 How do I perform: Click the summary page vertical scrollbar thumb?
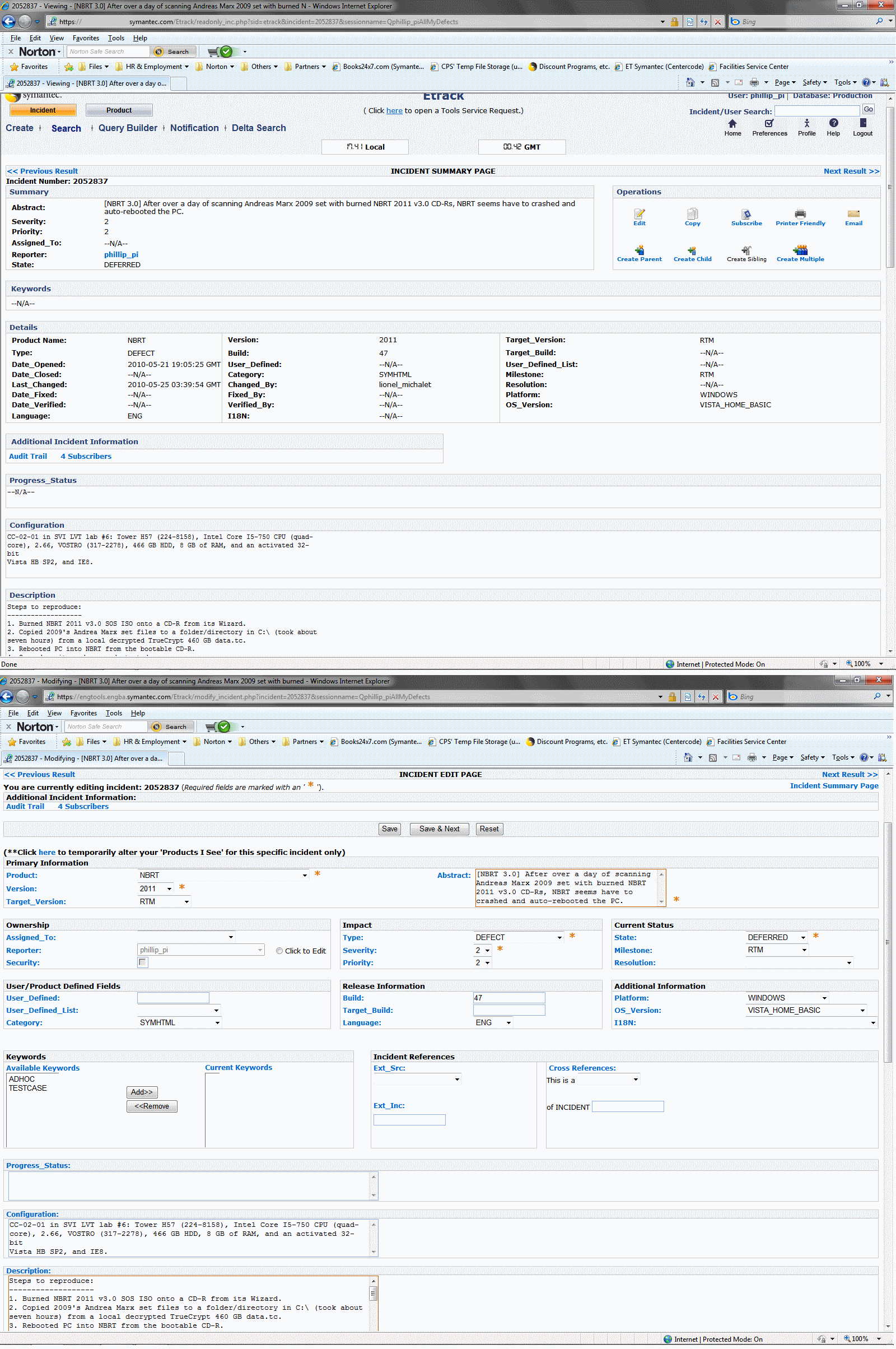click(889, 186)
